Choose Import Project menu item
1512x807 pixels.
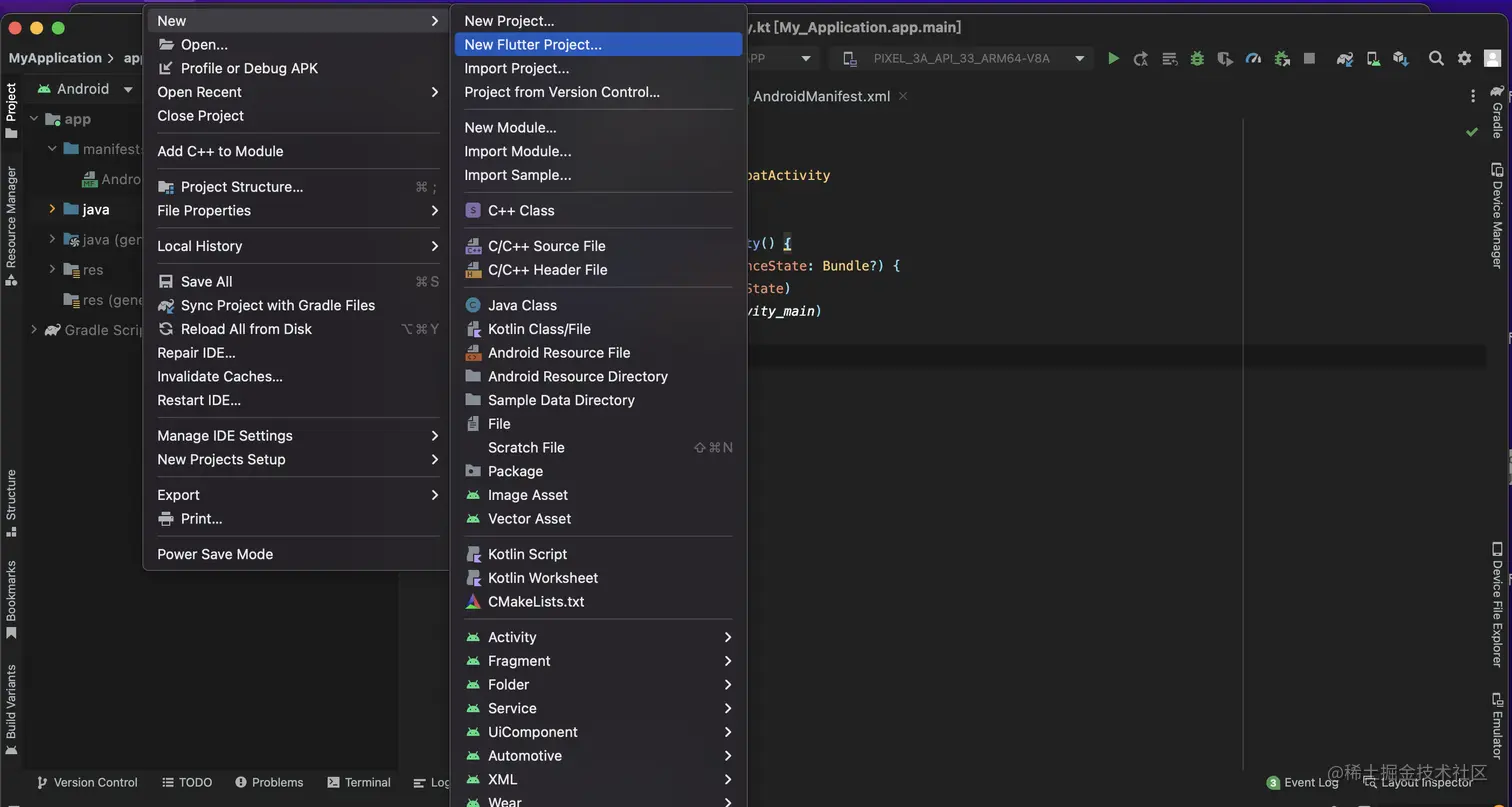tap(599, 69)
